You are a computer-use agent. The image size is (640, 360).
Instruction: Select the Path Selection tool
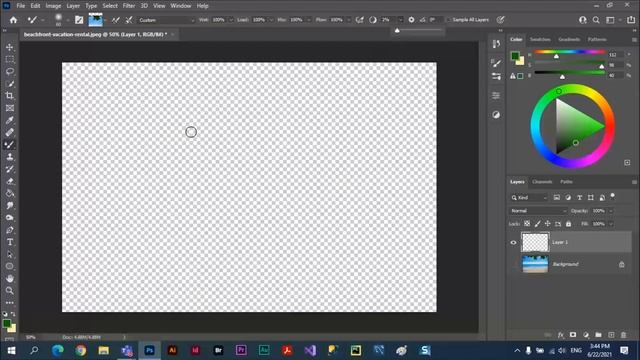click(10, 254)
